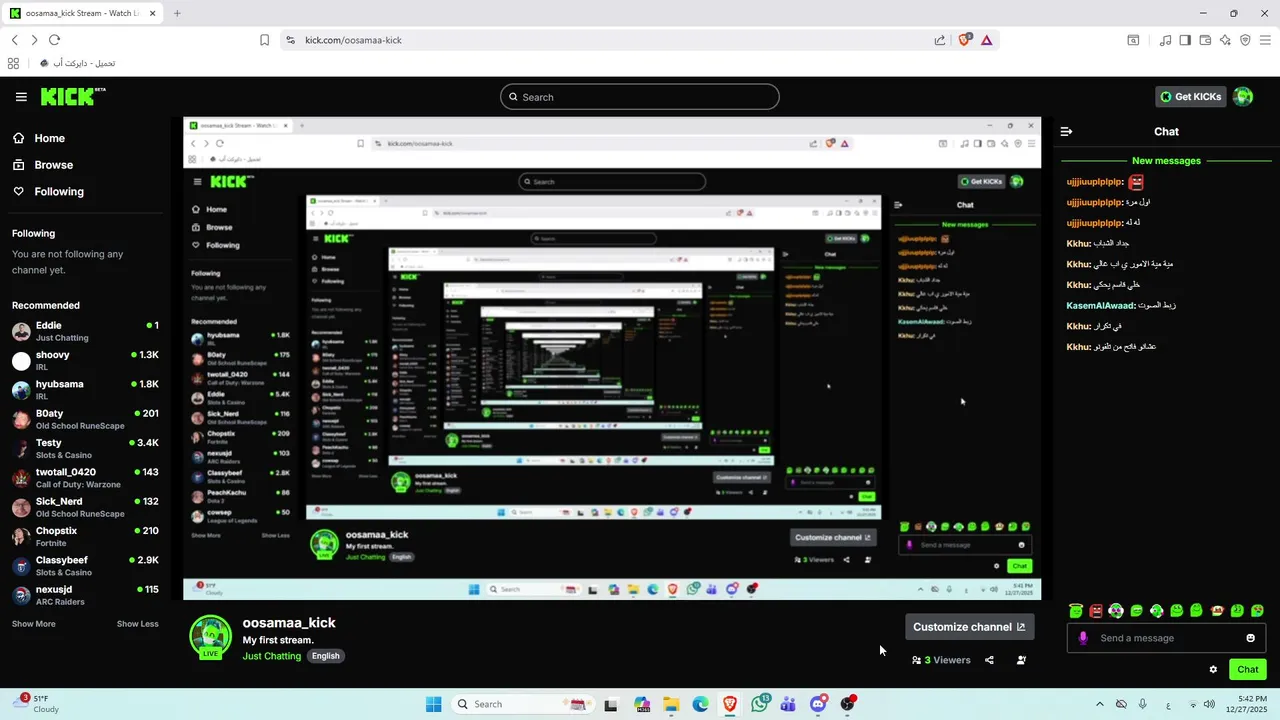Open the Just Chatting category link

pyautogui.click(x=271, y=656)
